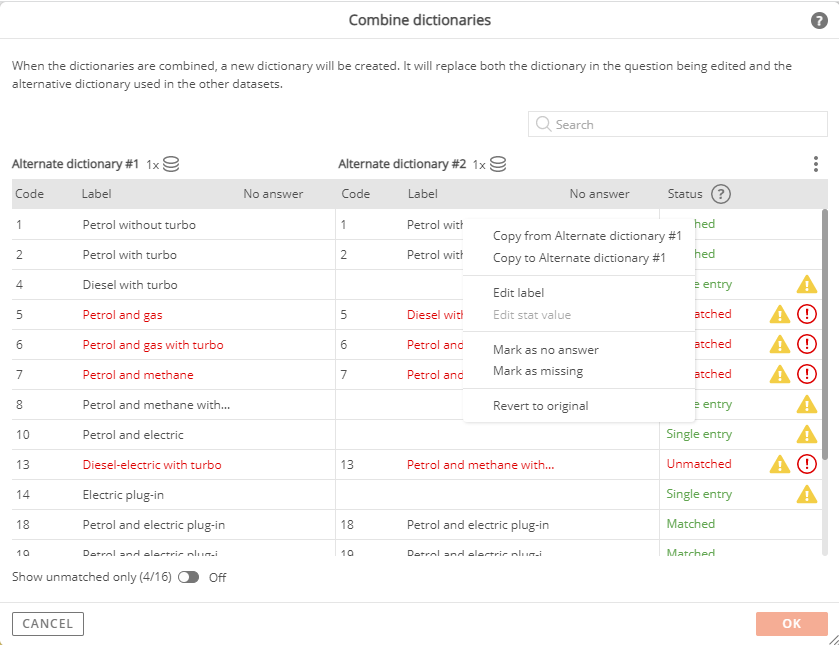839x645 pixels.
Task: Click the red error icon in the Petrol and methane row
Action: [x=806, y=374]
